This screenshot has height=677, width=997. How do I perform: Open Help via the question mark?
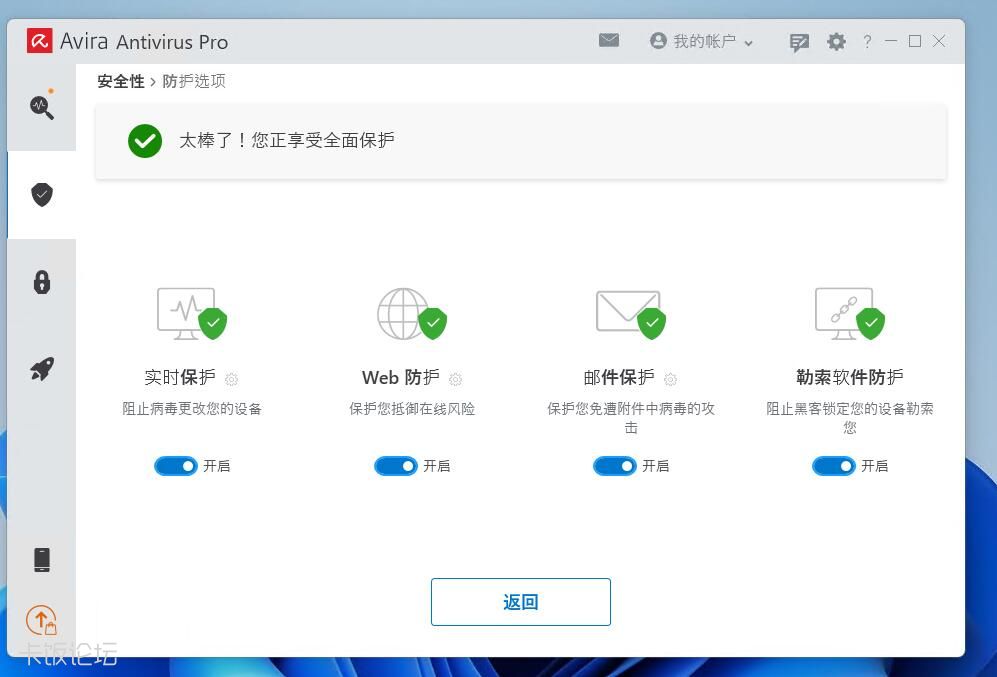(865, 41)
